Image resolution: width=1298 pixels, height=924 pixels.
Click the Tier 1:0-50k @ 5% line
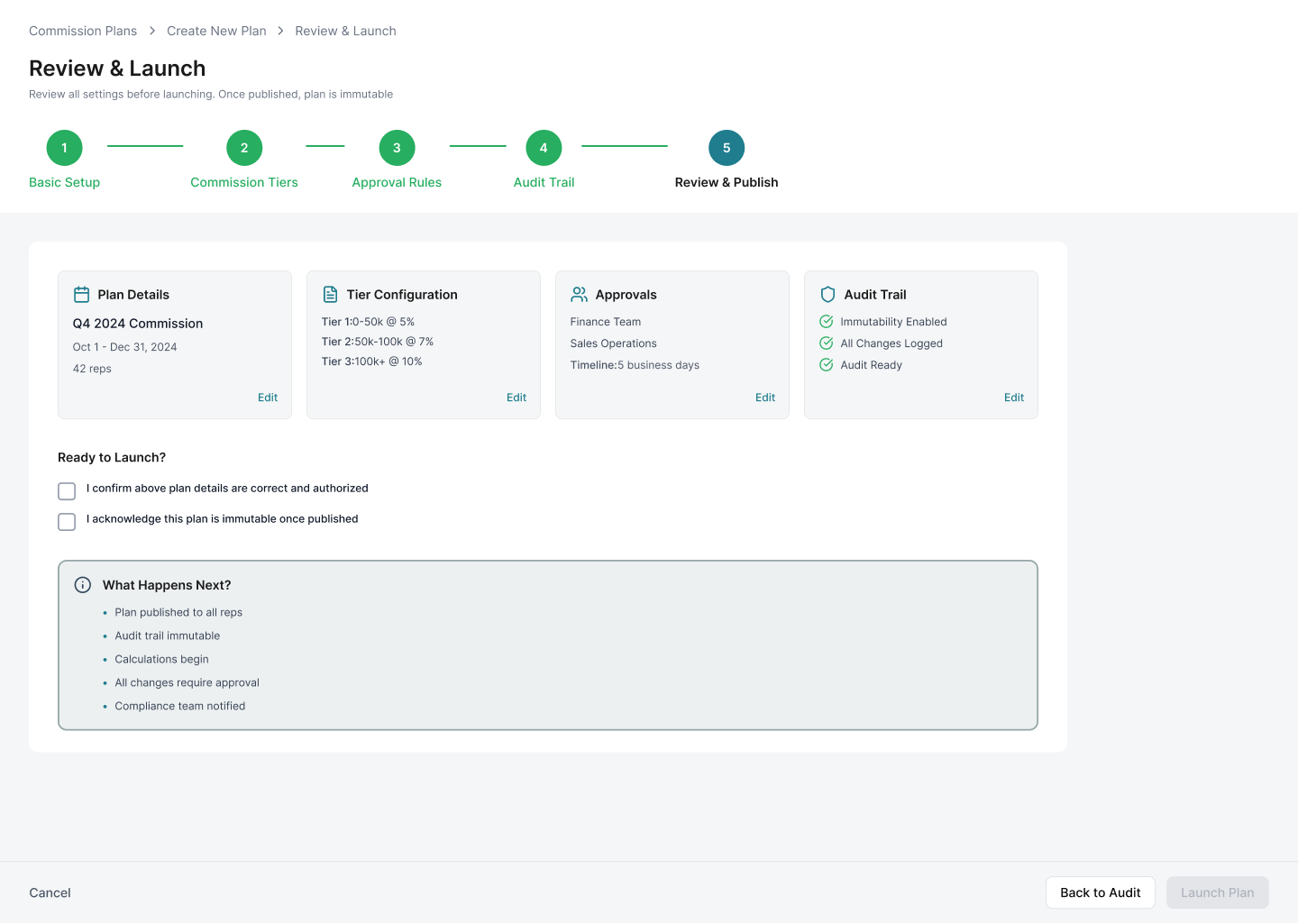click(x=368, y=322)
